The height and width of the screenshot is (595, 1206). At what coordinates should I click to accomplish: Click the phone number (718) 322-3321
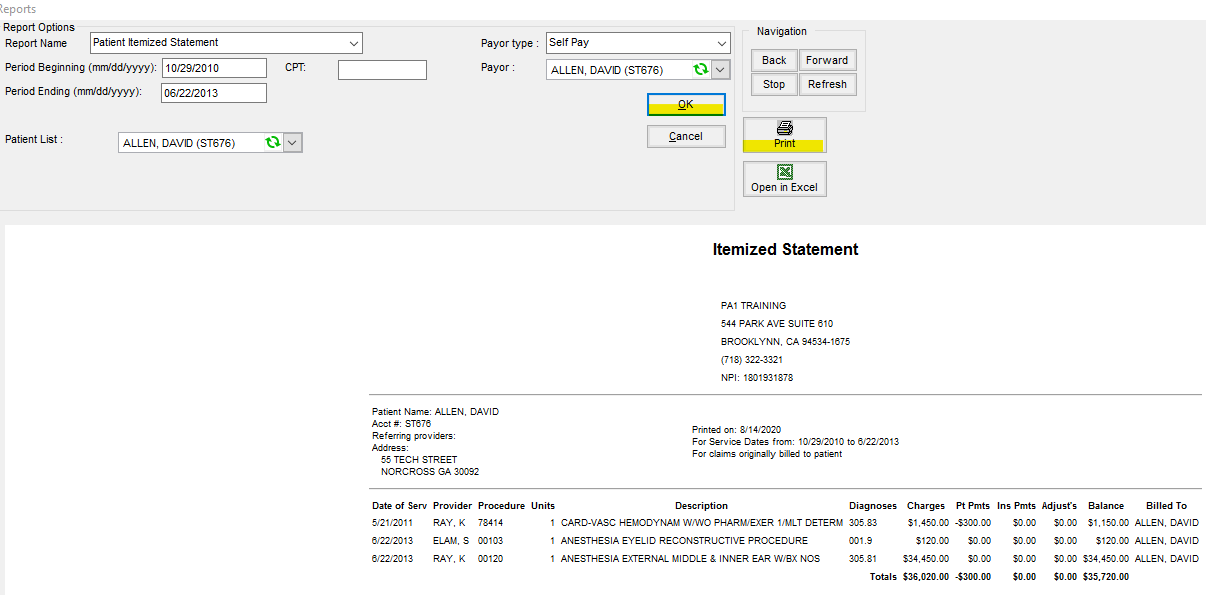click(x=752, y=360)
